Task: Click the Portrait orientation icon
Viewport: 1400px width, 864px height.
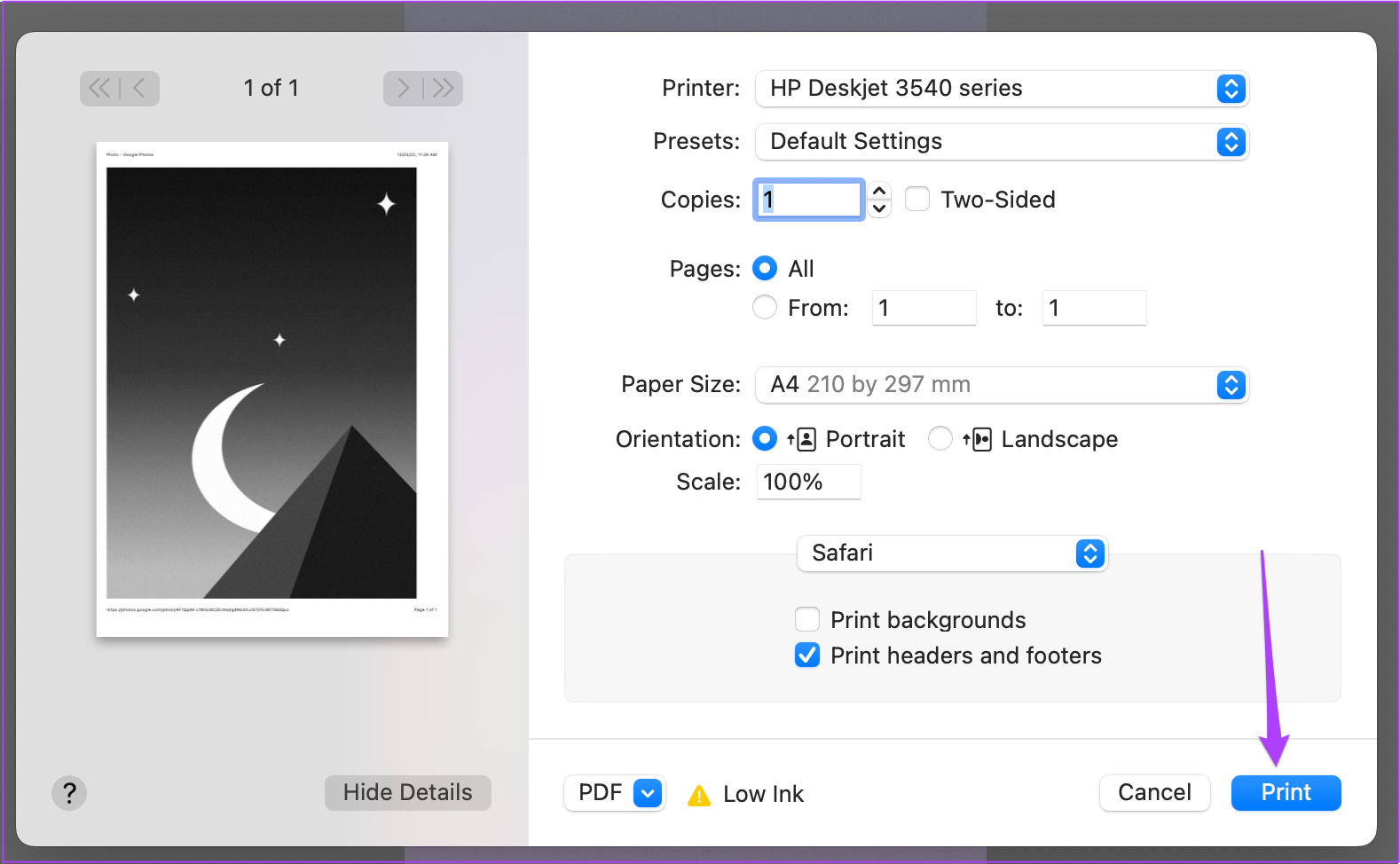Action: pos(801,439)
